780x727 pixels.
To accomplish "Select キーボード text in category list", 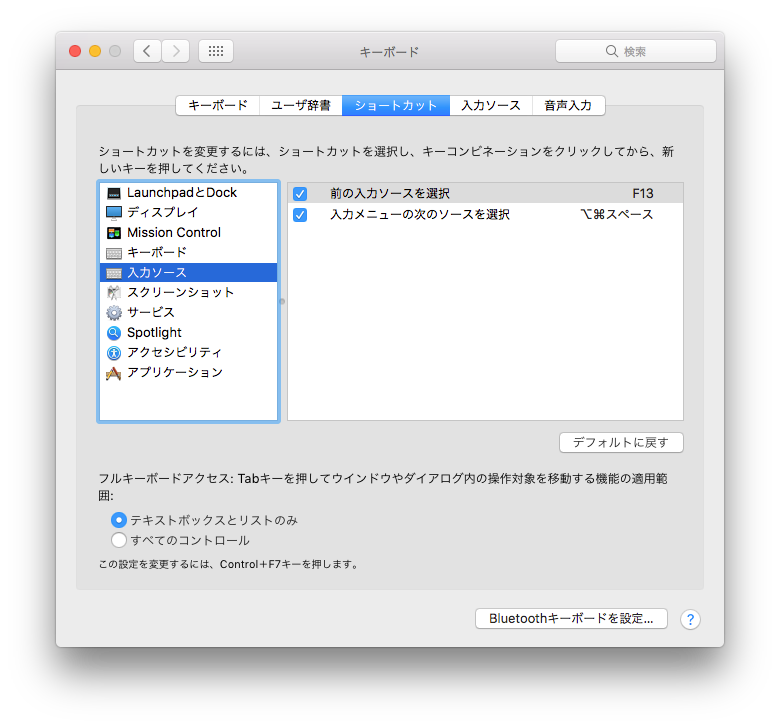I will tap(157, 252).
